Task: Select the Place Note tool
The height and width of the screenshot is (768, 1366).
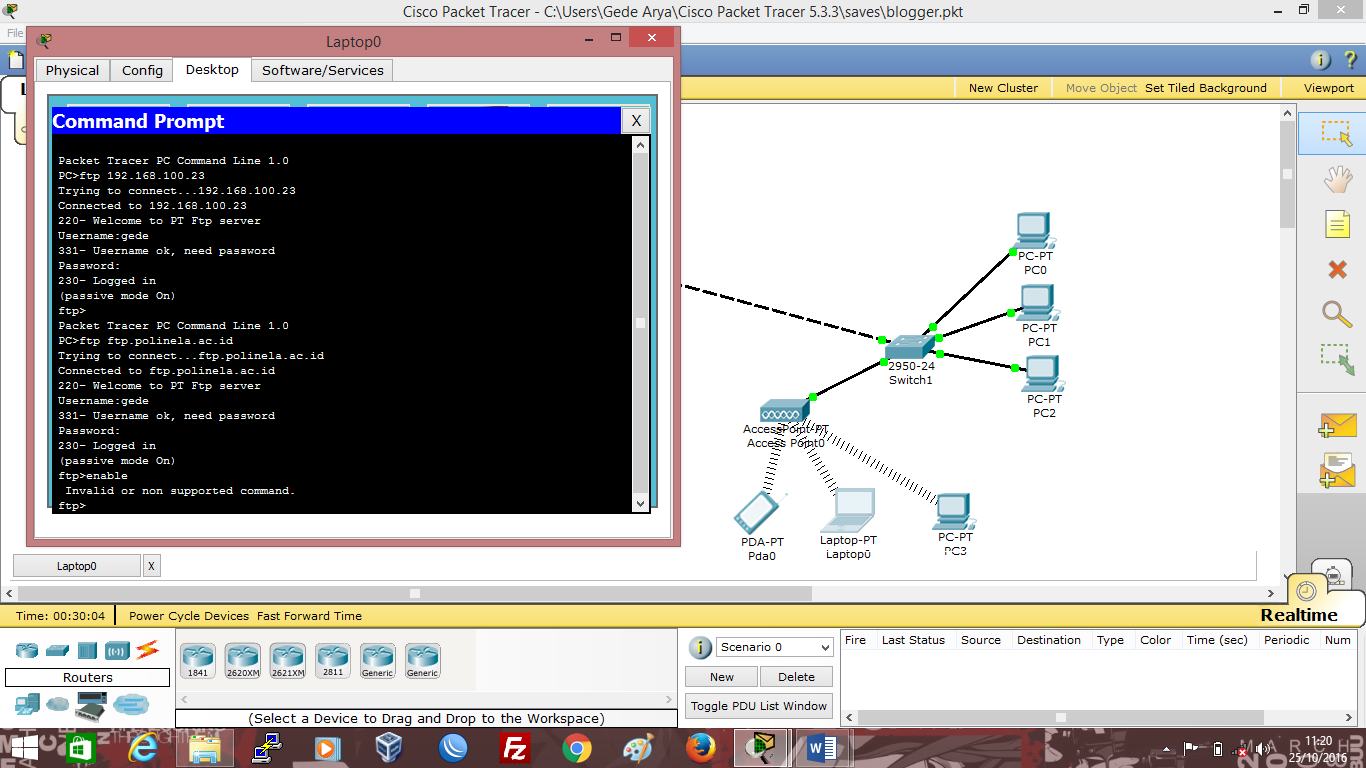Action: coord(1337,224)
